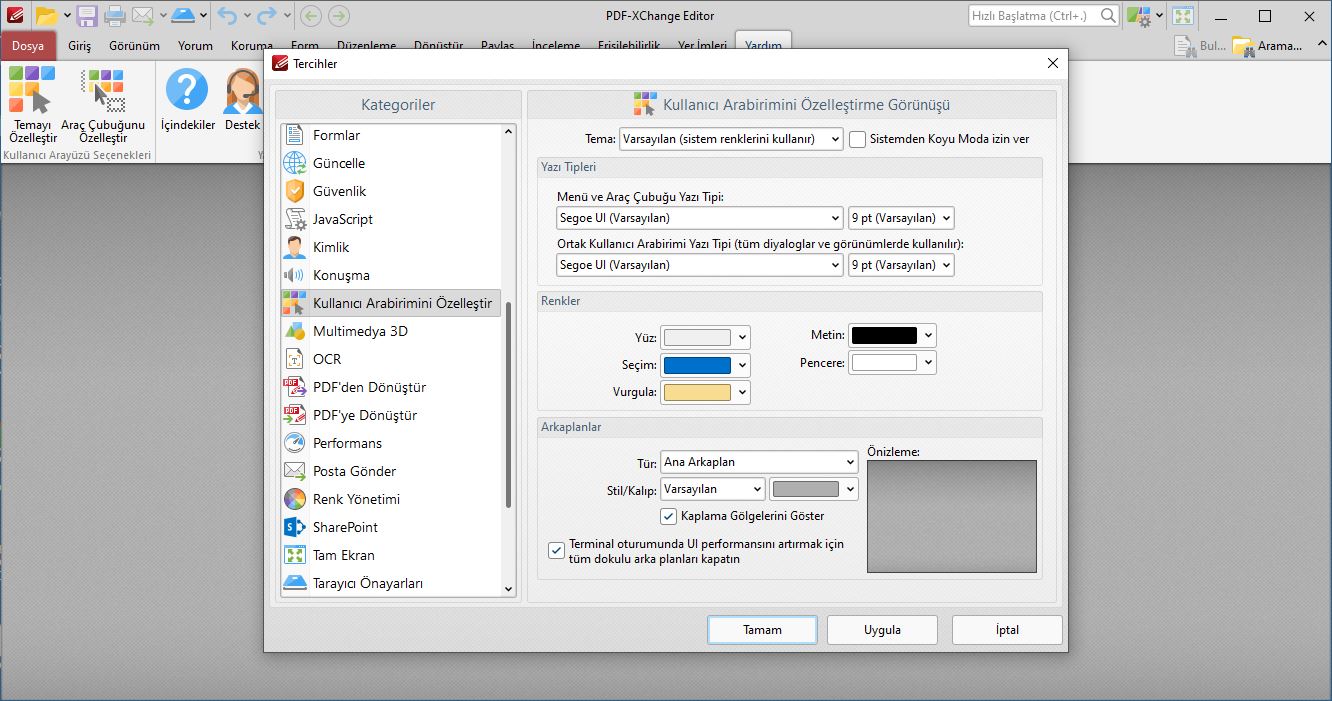1332x701 pixels.
Task: Select the Güvenlik category
Action: (391, 191)
